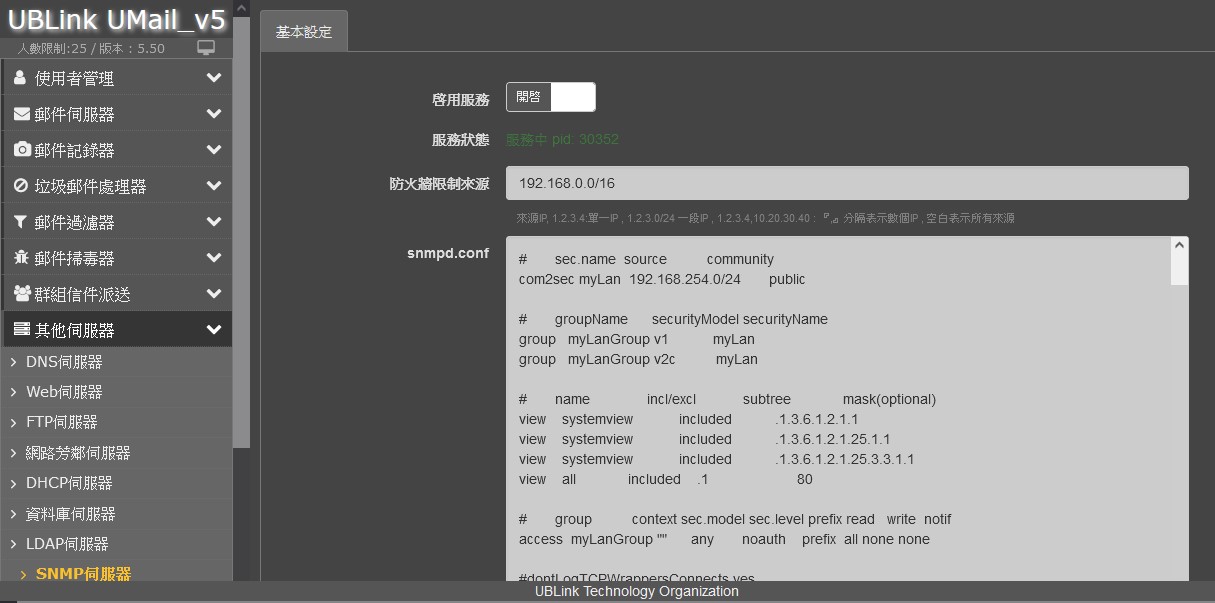The height and width of the screenshot is (603, 1215).
Task: Collapse the 其他伺服器 menu chevron
Action: [213, 330]
